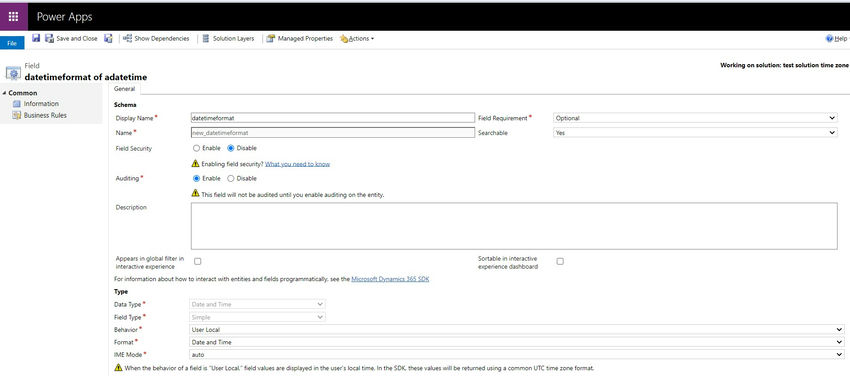Image resolution: width=850 pixels, height=376 pixels.
Task: Click the Save floppy disk icon
Action: [36, 38]
